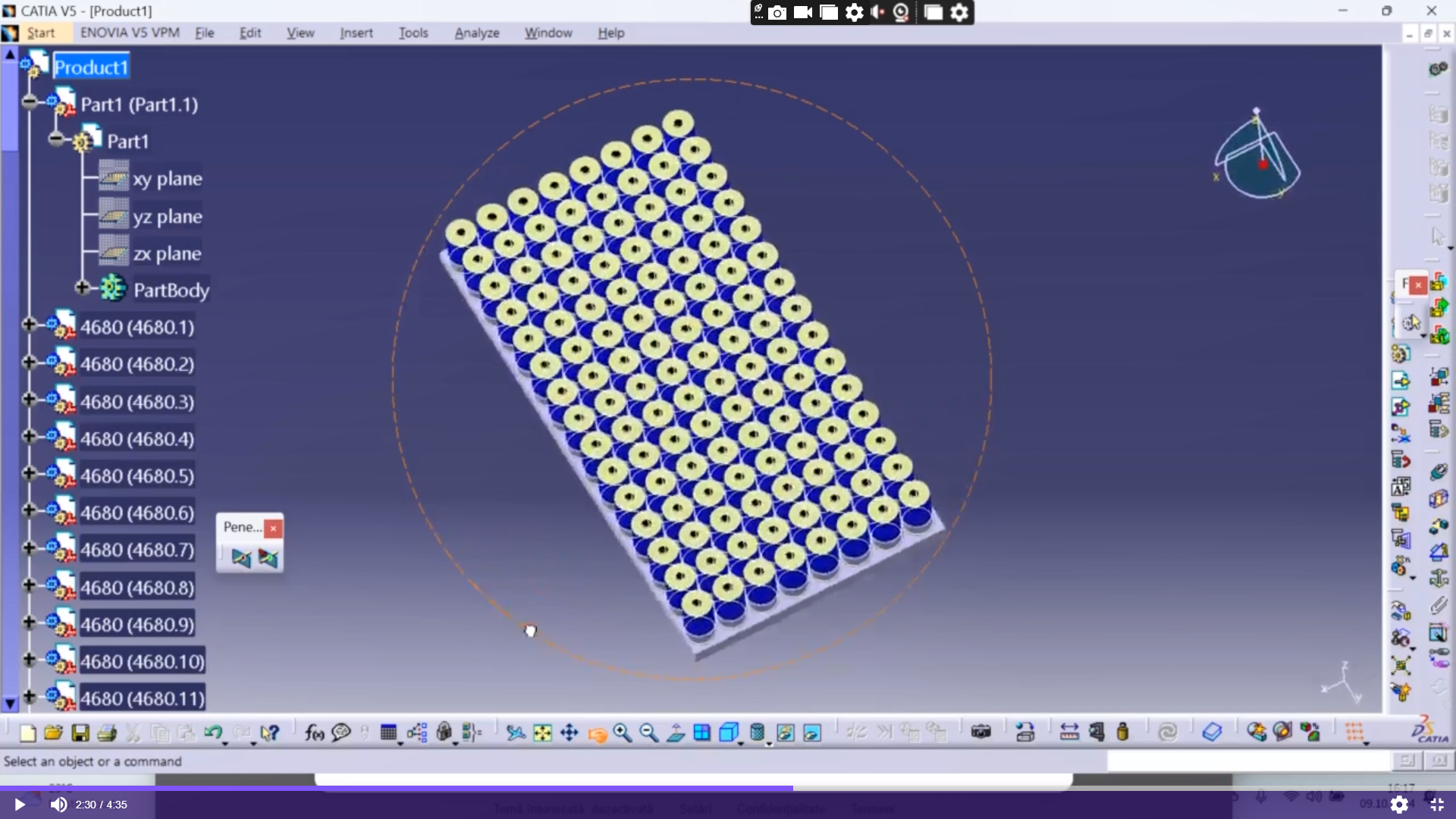Select the xy plane tree item
The image size is (1456, 819).
(x=167, y=179)
